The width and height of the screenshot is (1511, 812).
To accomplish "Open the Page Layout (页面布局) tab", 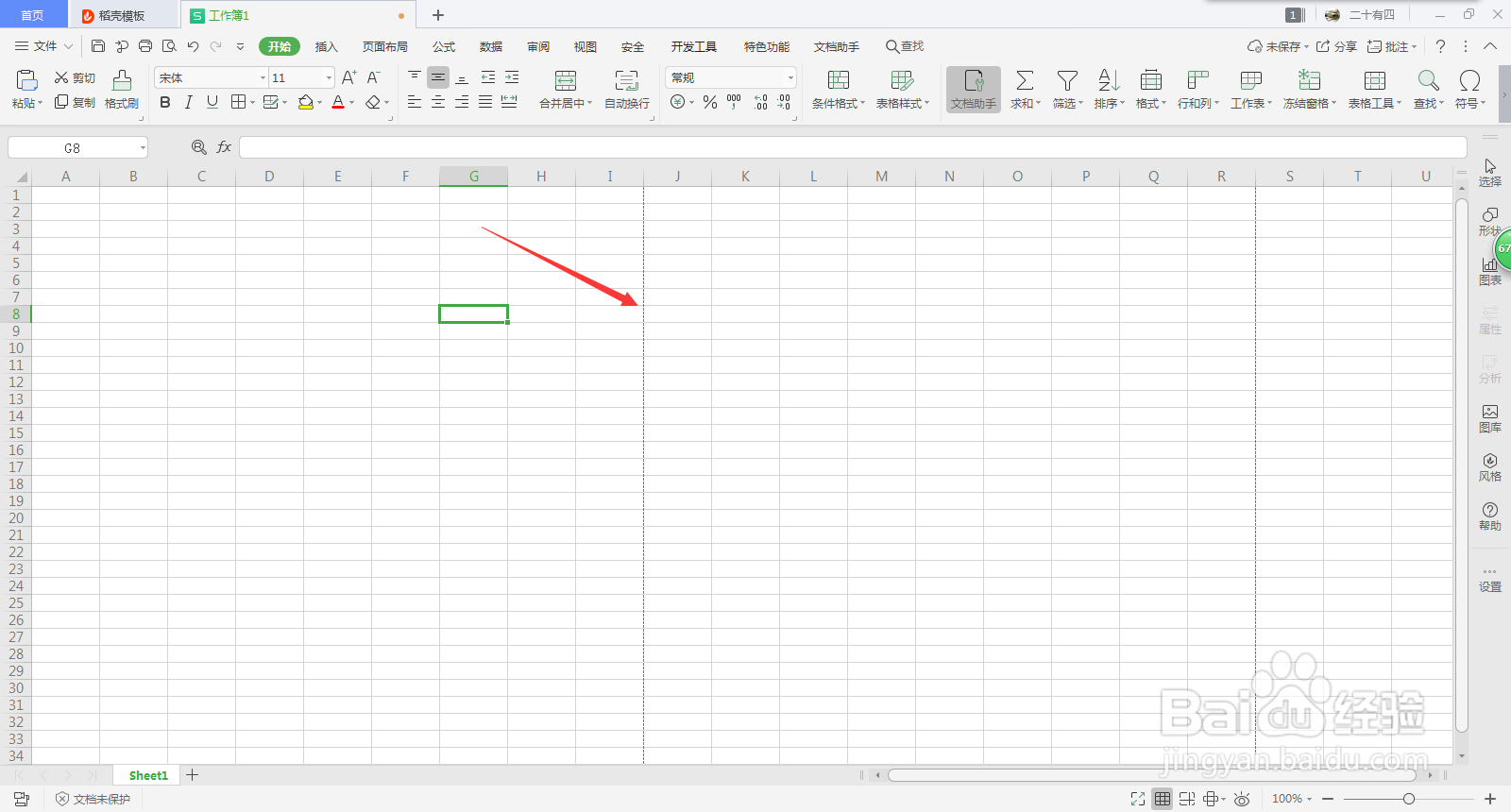I will pyautogui.click(x=385, y=46).
